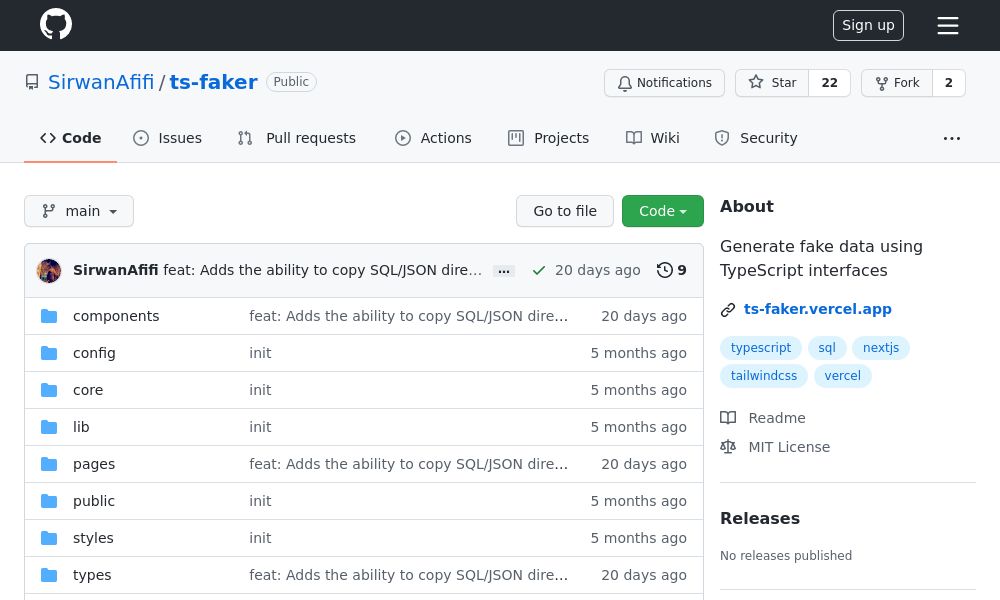Screen dimensions: 1000x600
Task: Star the repository
Action: [772, 83]
